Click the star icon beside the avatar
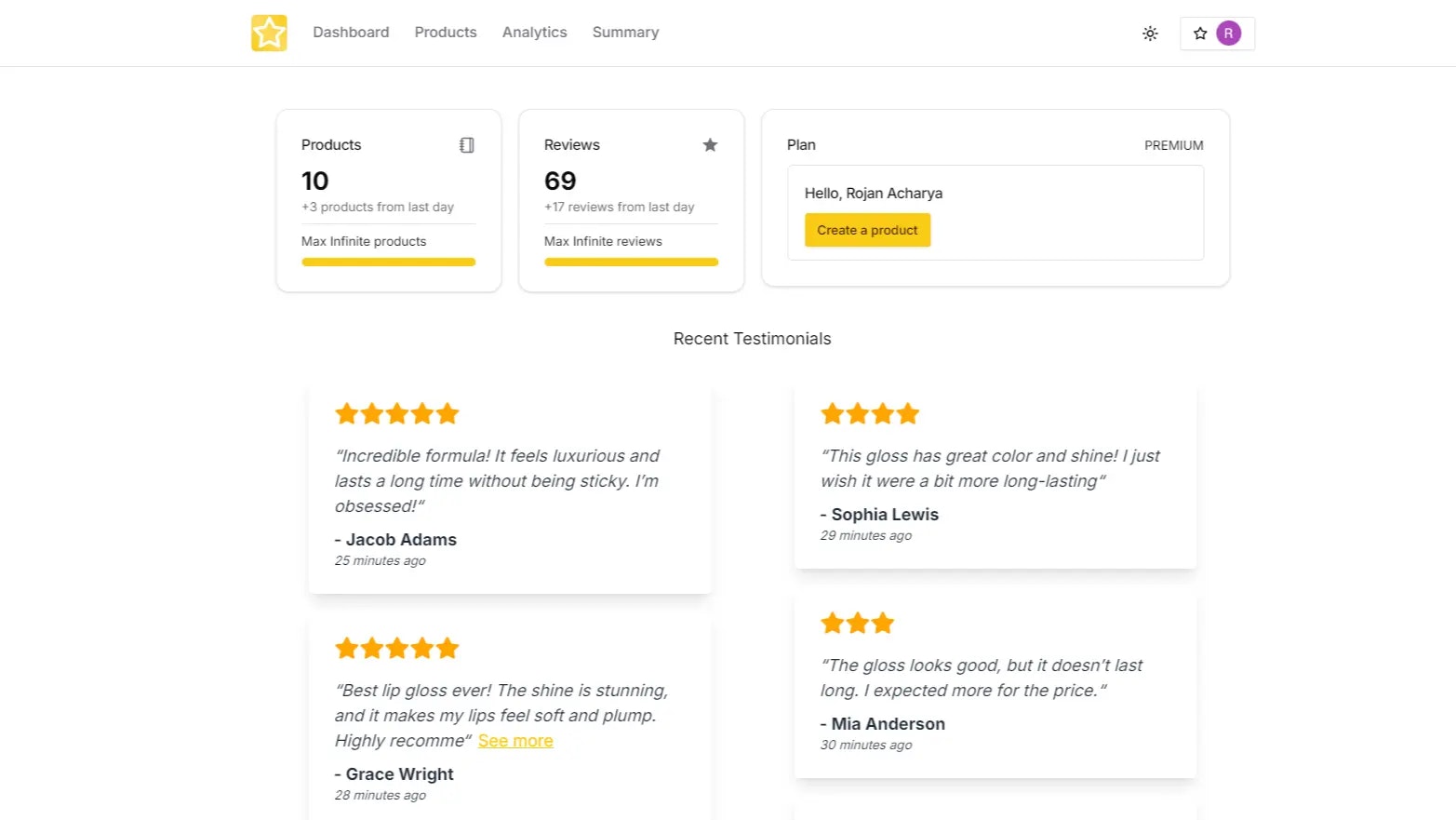Viewport: 1456px width, 820px height. pyautogui.click(x=1200, y=34)
